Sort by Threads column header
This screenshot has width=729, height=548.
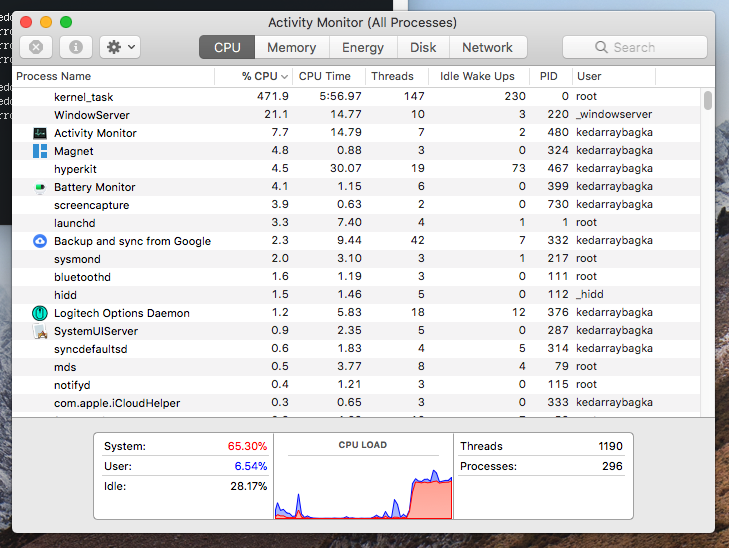coord(397,76)
